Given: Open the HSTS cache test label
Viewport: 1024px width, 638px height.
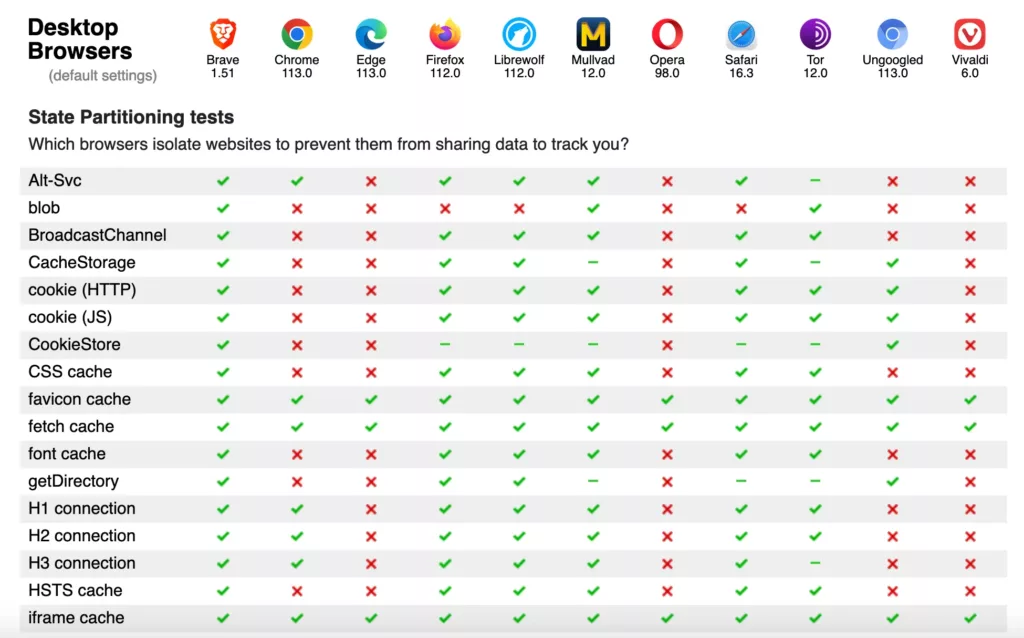Looking at the screenshot, I should 75,591.
